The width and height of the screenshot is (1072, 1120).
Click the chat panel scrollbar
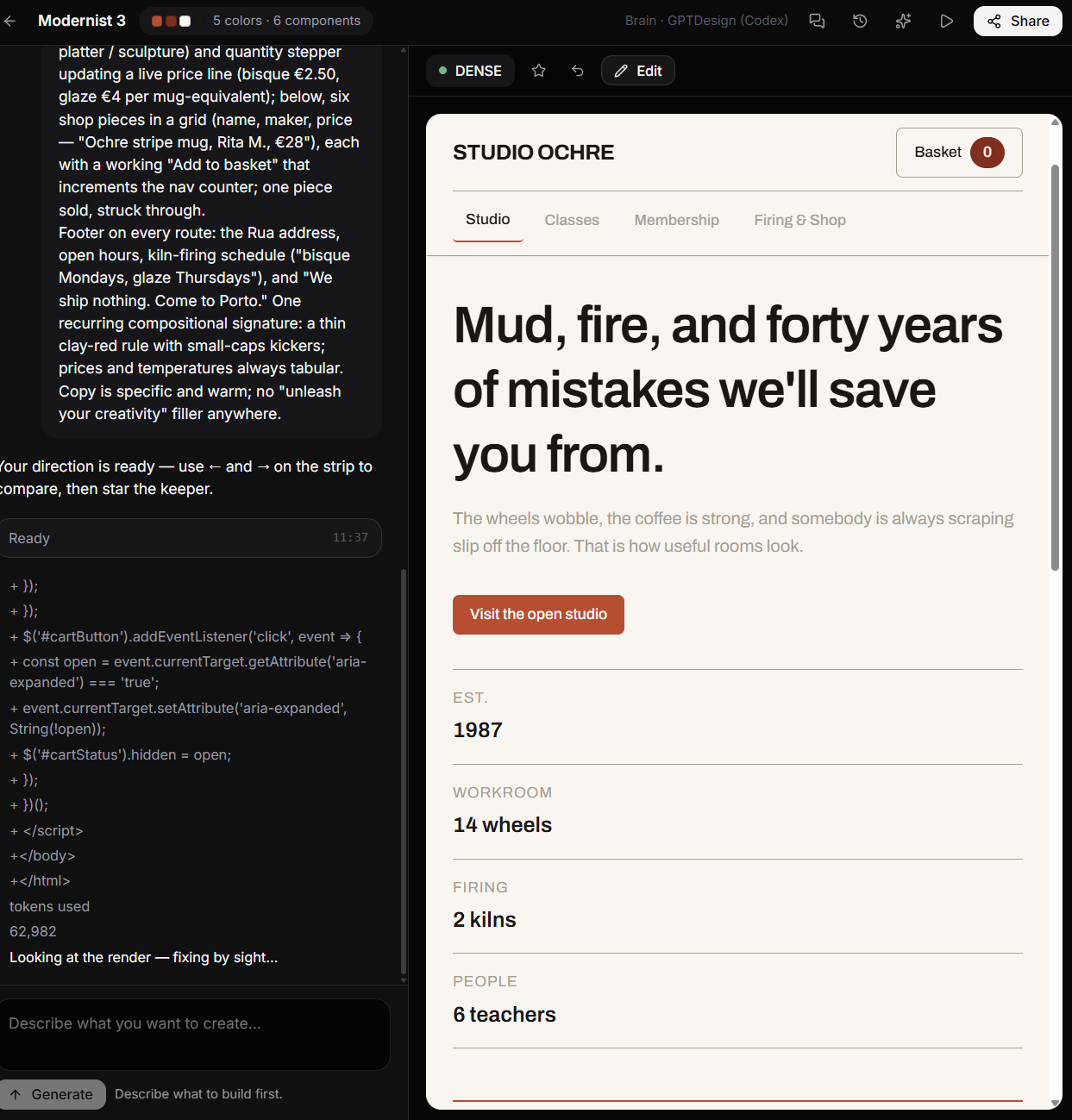[x=404, y=771]
